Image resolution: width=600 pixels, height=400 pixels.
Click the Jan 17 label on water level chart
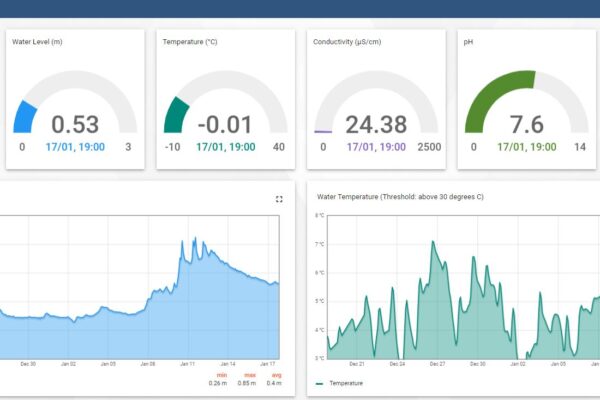tap(267, 364)
